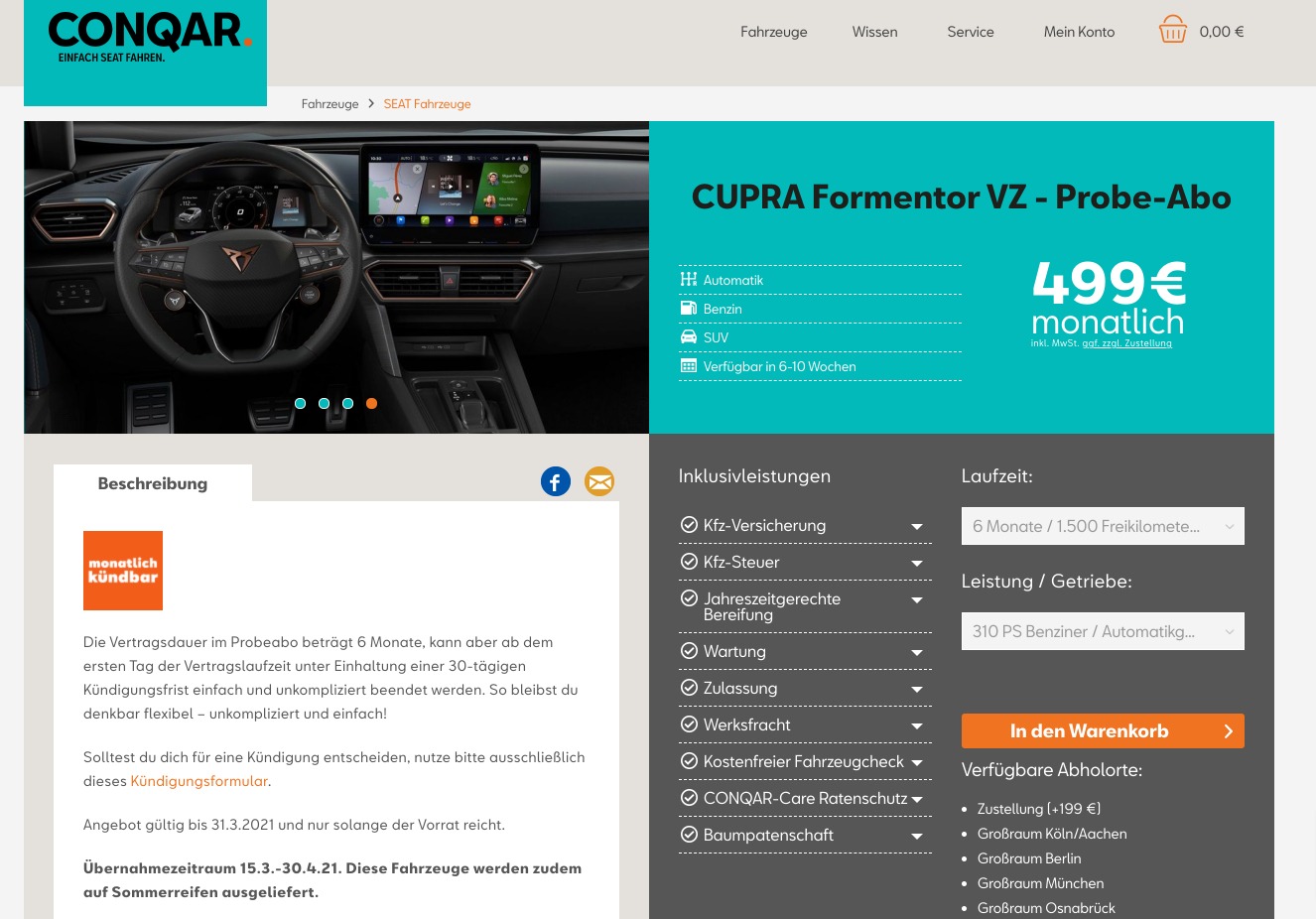The height and width of the screenshot is (919, 1316).
Task: Click check icon beside Kostenfreier Fahrzeugcheck
Action: (689, 761)
